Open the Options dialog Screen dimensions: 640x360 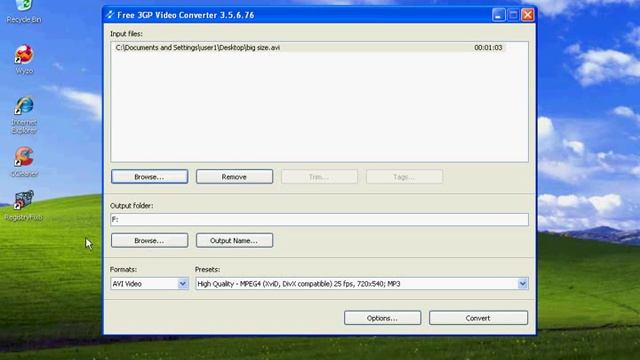(382, 318)
